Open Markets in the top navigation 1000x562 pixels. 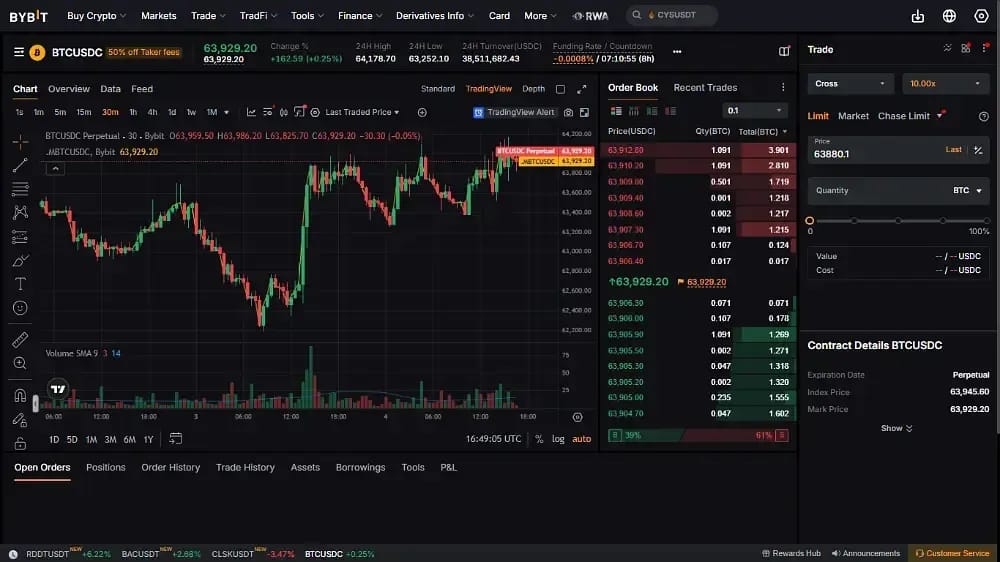(x=158, y=15)
